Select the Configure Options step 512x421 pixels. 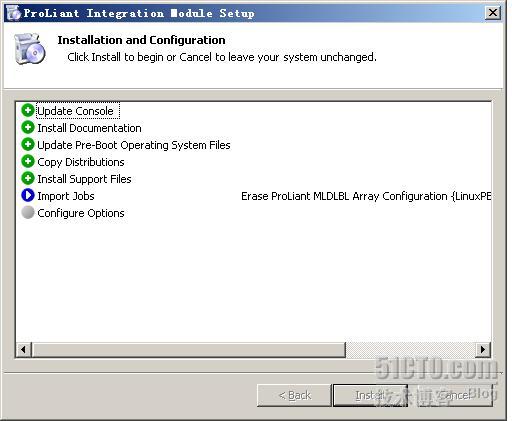[81, 213]
